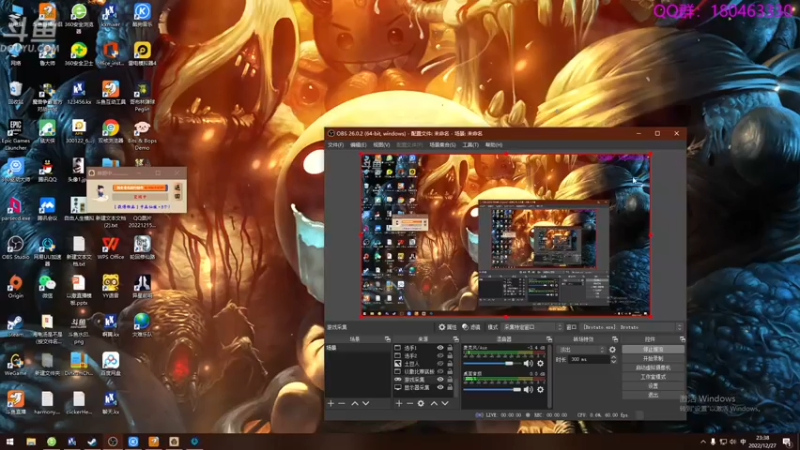
Task: Open WeGame desktop shortcut
Action: click(15, 364)
